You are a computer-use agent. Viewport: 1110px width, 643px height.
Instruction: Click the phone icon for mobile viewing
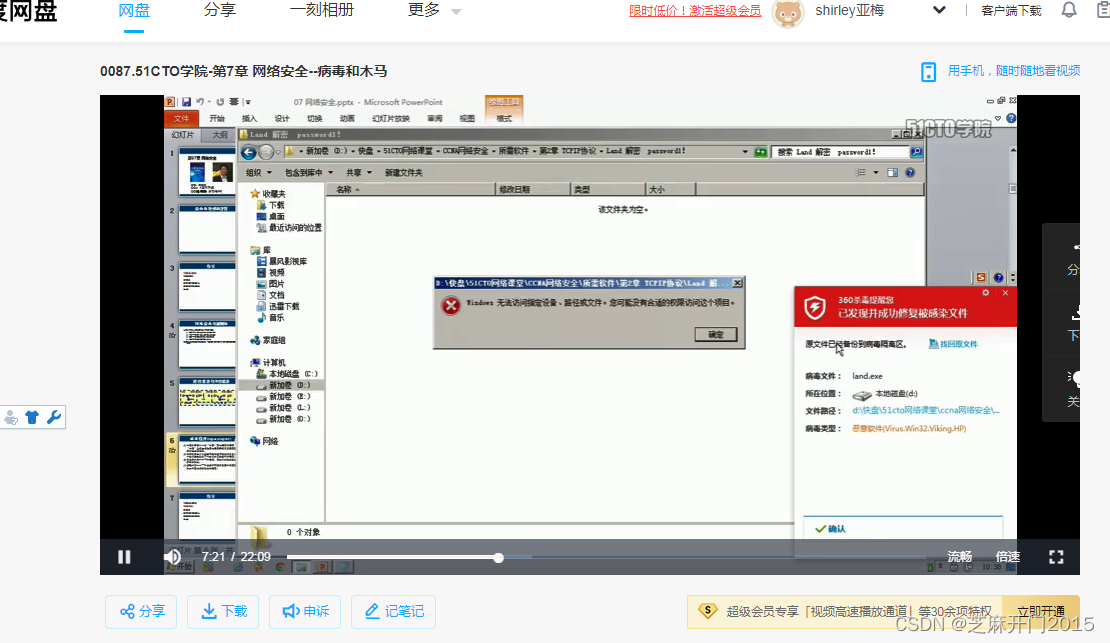pyautogui.click(x=928, y=72)
